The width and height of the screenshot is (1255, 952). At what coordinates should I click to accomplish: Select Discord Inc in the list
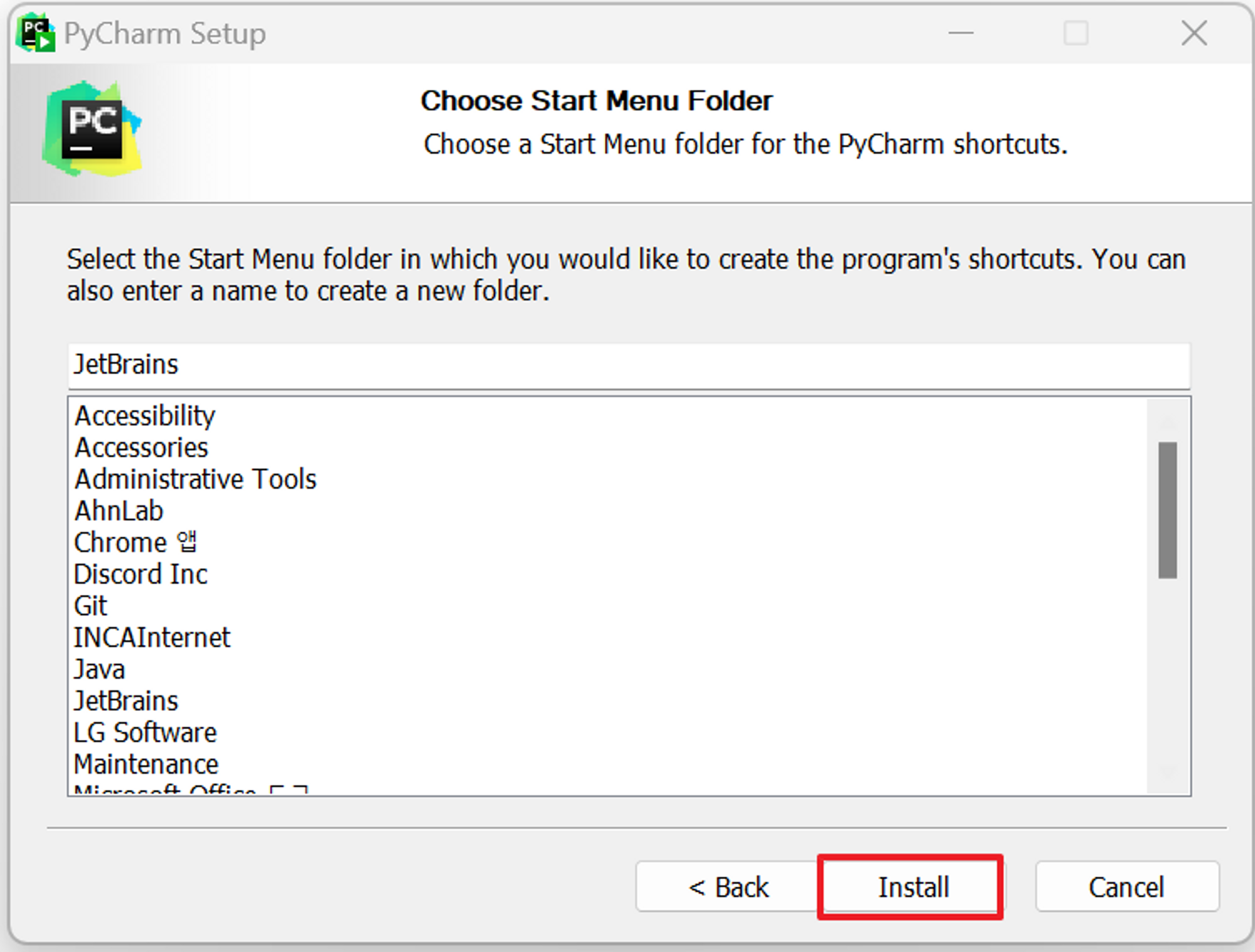(141, 574)
